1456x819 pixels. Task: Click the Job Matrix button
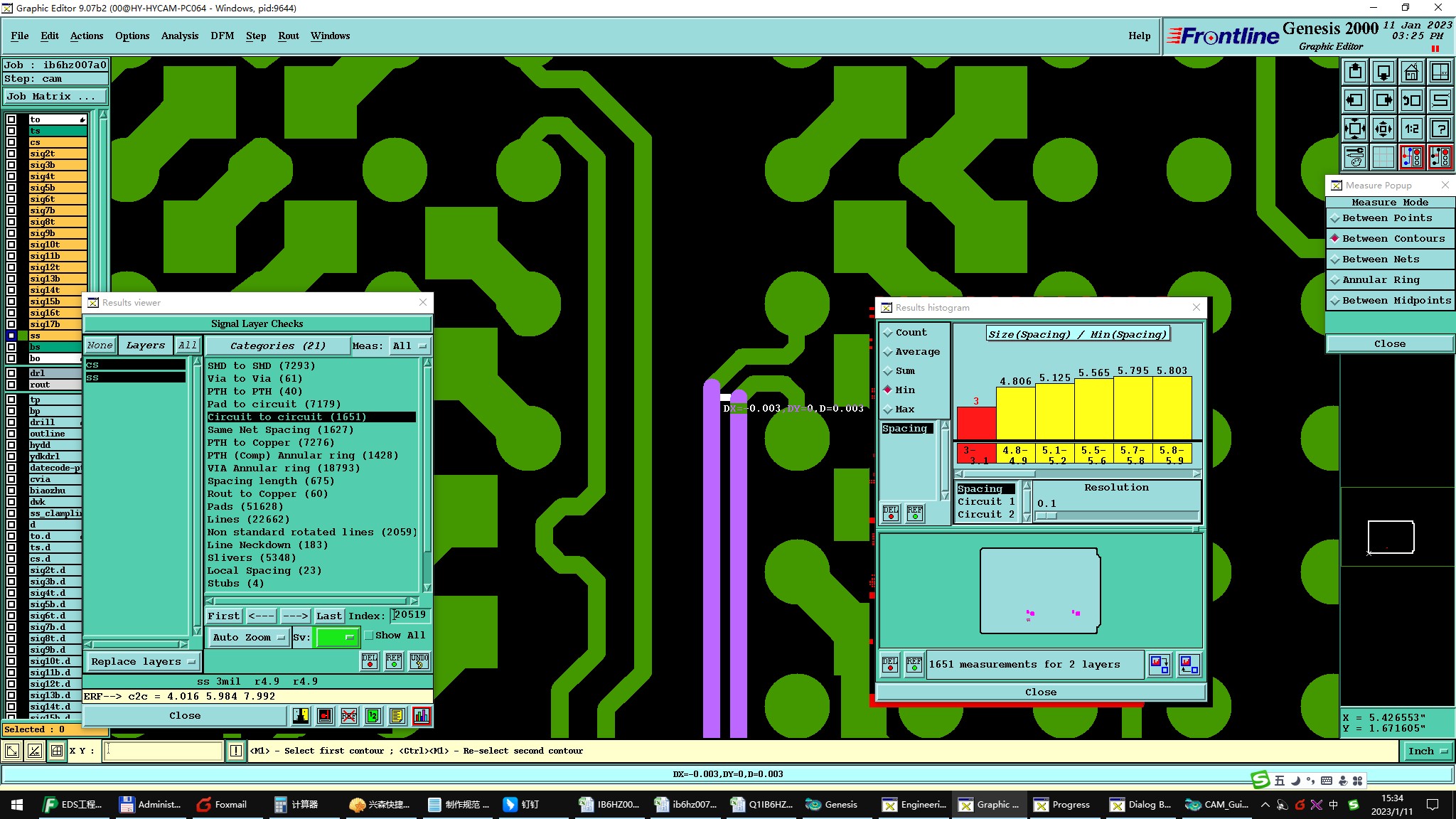(x=55, y=97)
